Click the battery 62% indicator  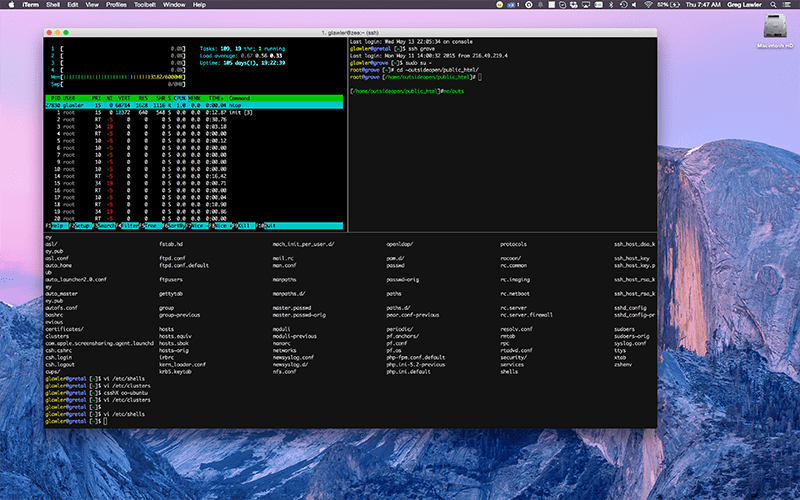(x=669, y=5)
